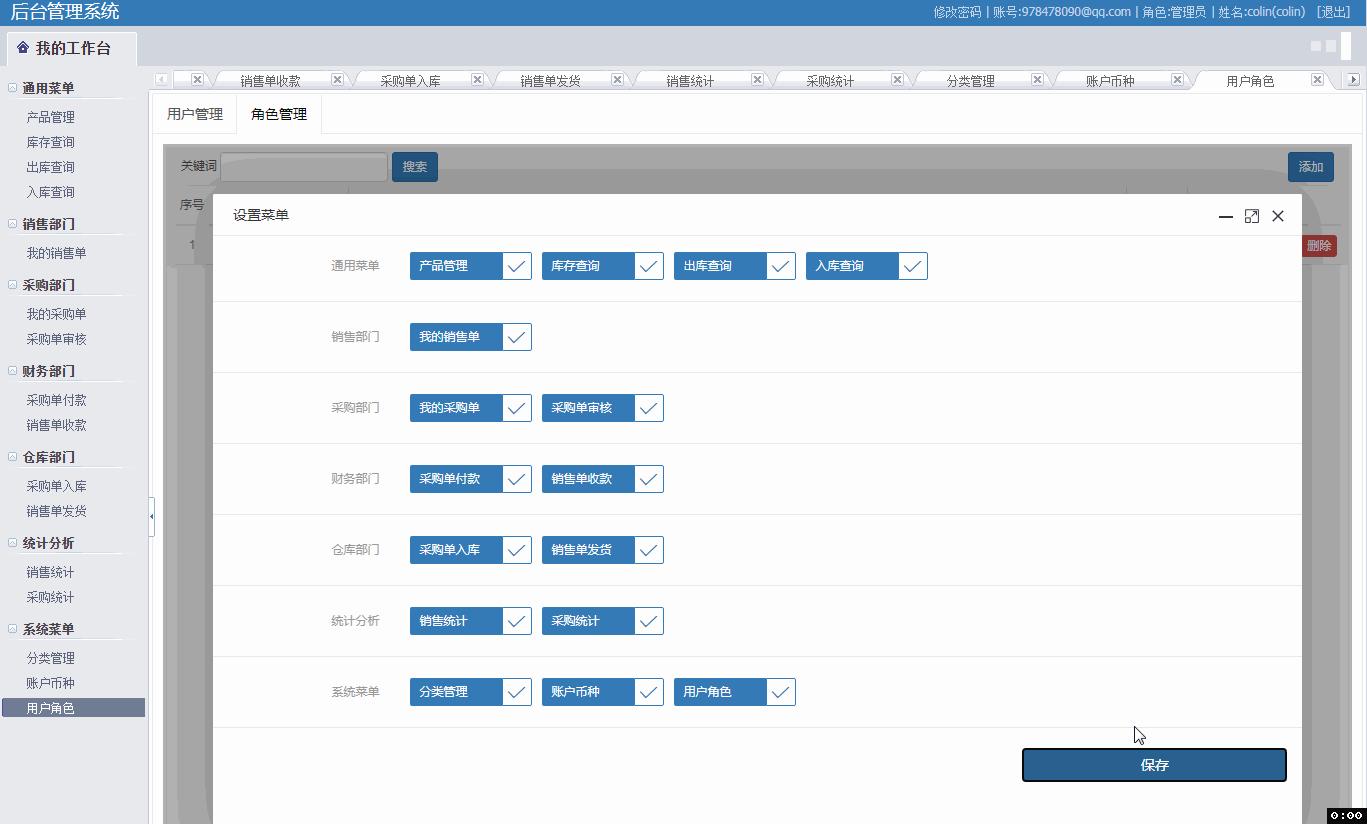Open the 我的工作台 tab
Screen dimensions: 1367x824
click(72, 48)
